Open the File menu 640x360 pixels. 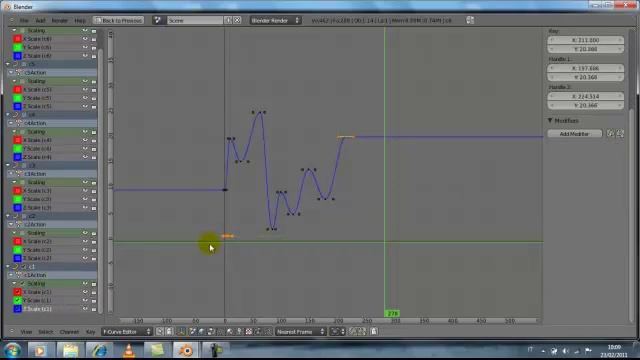24,20
